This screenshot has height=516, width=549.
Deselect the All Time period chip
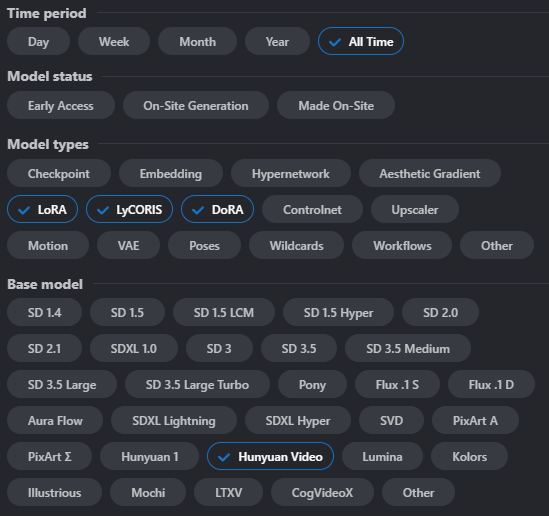361,41
